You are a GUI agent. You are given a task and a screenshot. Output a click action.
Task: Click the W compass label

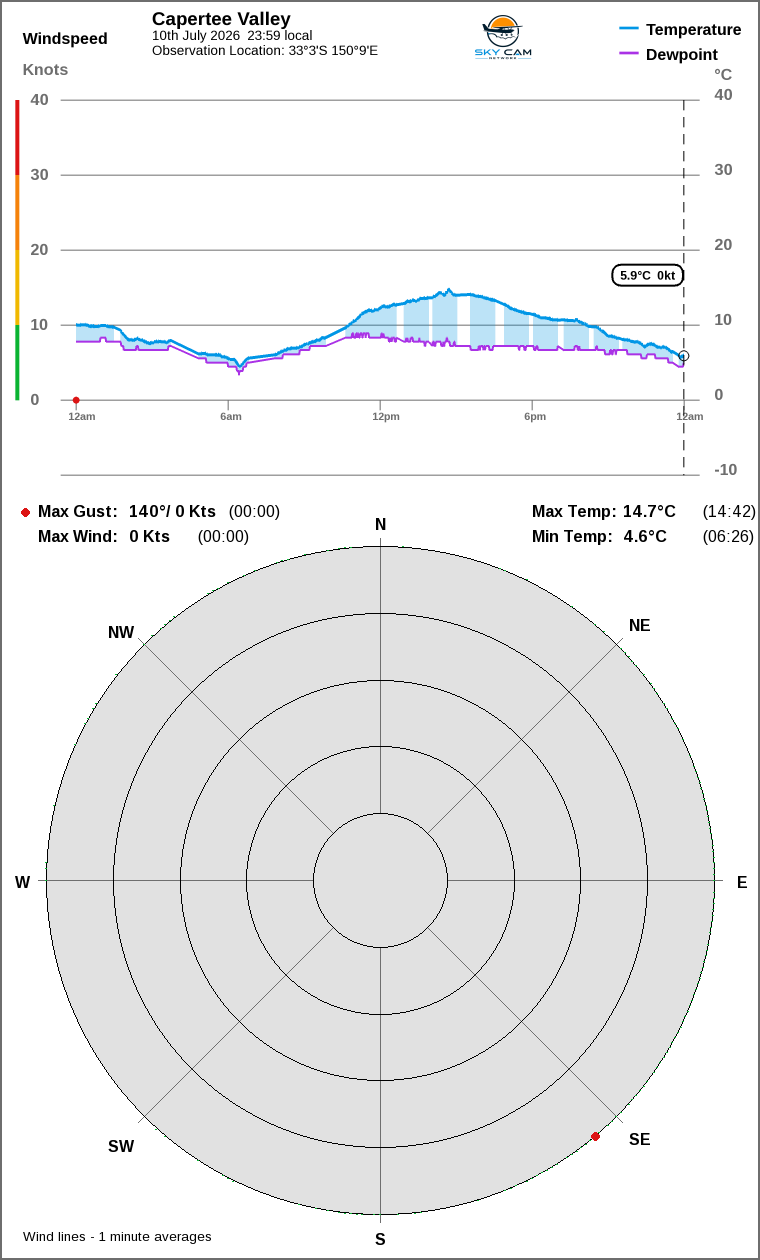coord(22,882)
